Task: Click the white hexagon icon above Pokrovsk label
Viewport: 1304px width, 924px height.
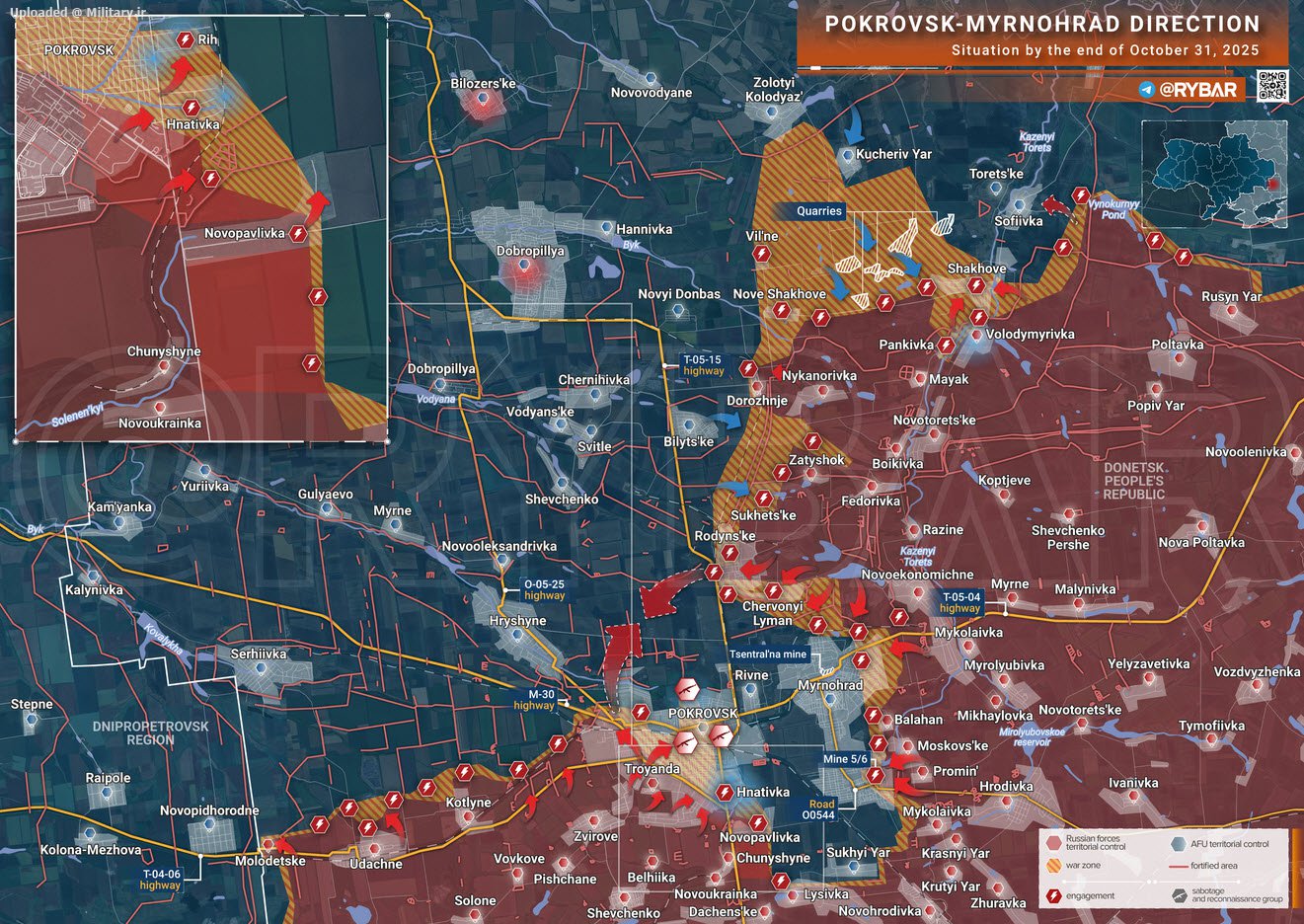Action: [x=688, y=689]
